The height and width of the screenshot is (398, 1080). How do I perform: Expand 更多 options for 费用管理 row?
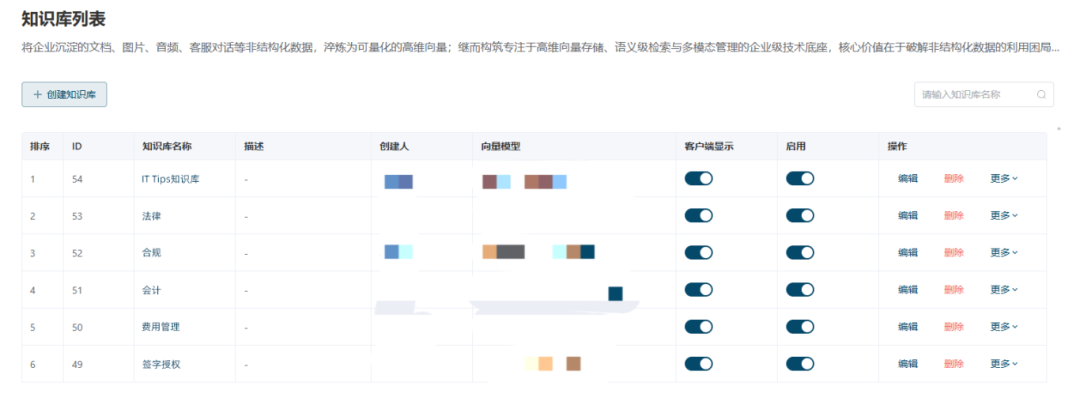click(x=1004, y=327)
